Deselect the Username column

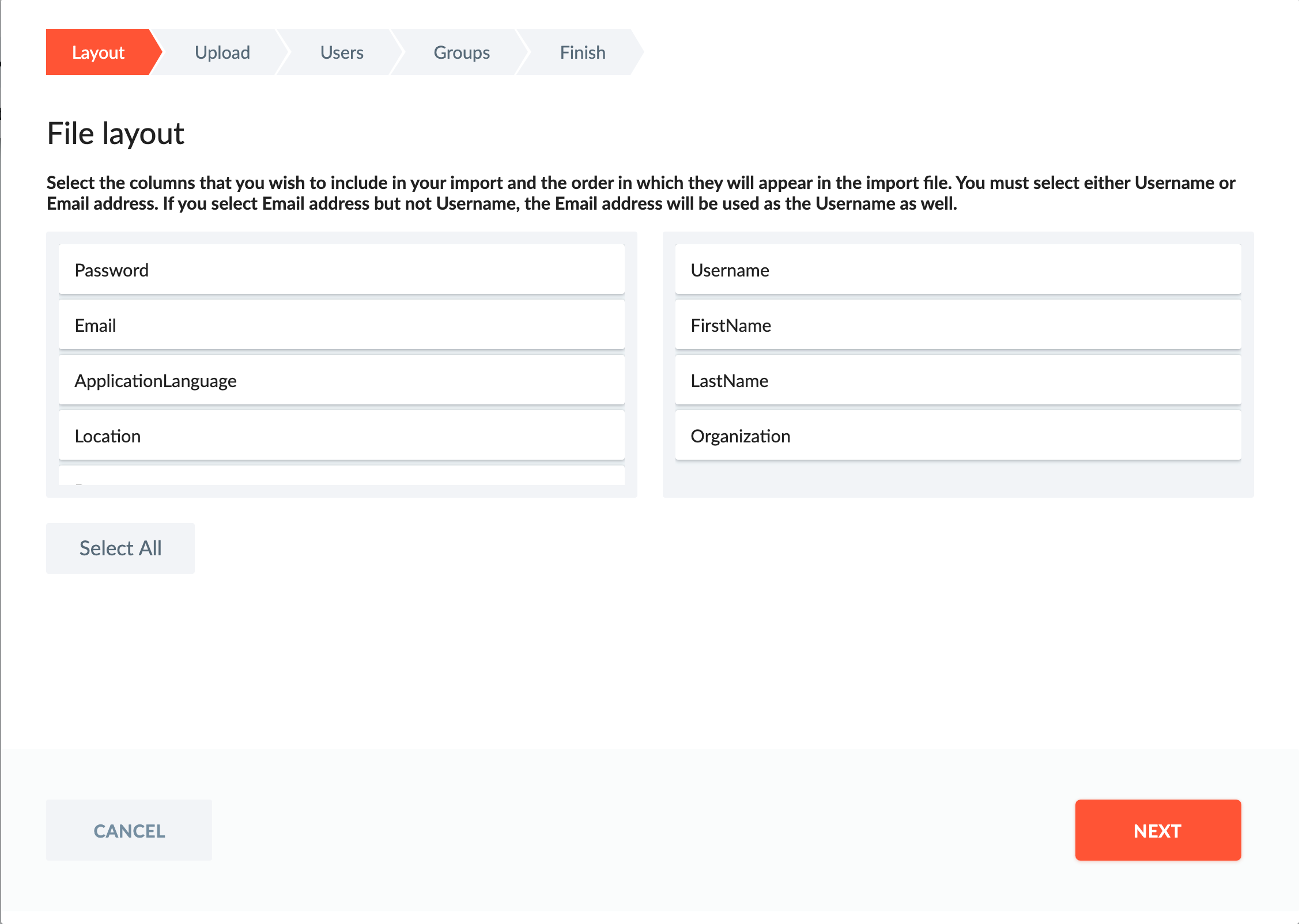click(958, 269)
